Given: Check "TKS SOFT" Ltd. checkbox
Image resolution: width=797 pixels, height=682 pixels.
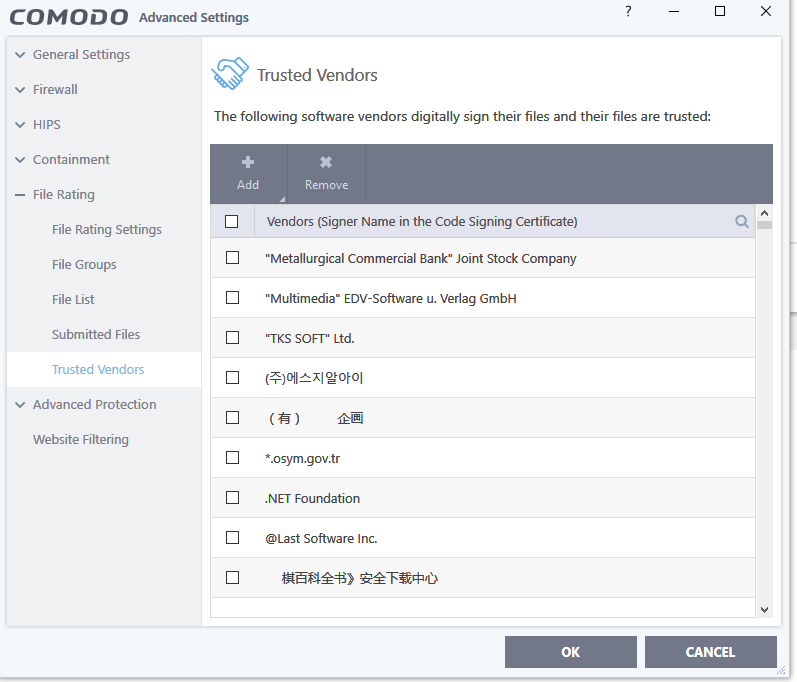Looking at the screenshot, I should [x=232, y=337].
